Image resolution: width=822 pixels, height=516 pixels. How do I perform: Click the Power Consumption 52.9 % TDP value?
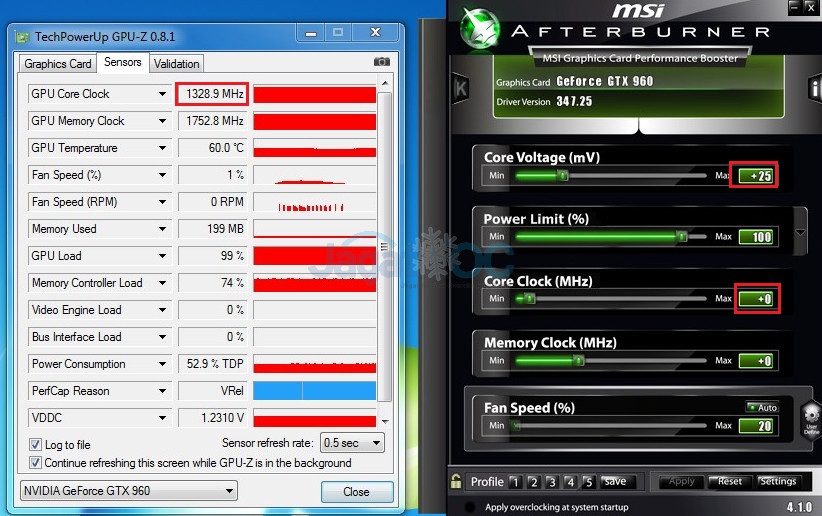[212, 364]
